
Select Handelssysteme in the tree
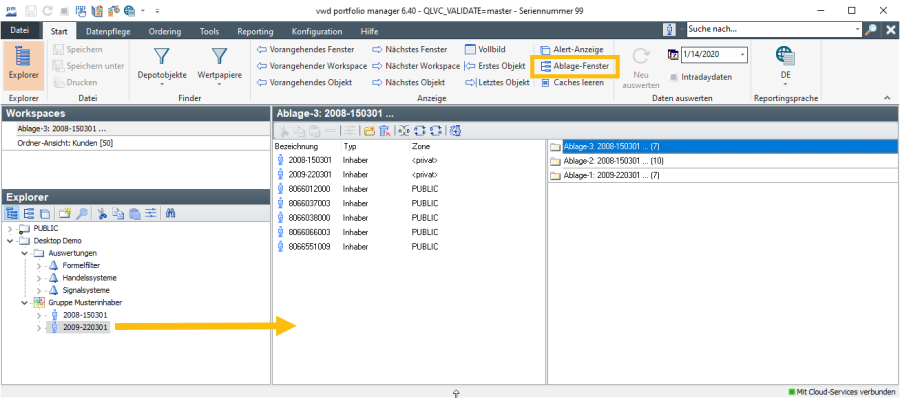[x=89, y=278]
